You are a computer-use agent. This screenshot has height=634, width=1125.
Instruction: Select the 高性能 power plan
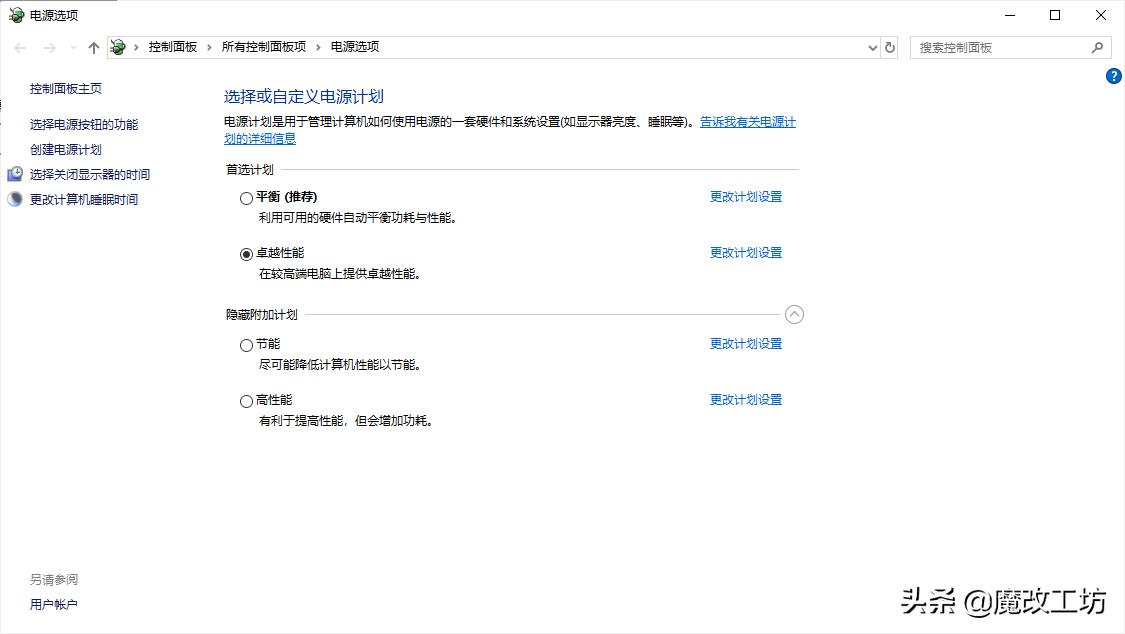(x=246, y=400)
